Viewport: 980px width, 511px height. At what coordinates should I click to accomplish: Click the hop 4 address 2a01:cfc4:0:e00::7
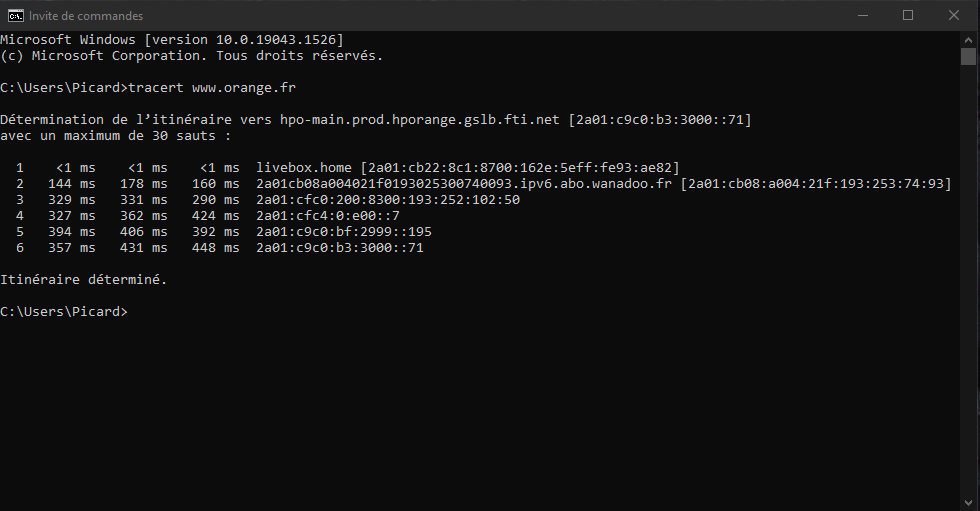pyautogui.click(x=328, y=215)
